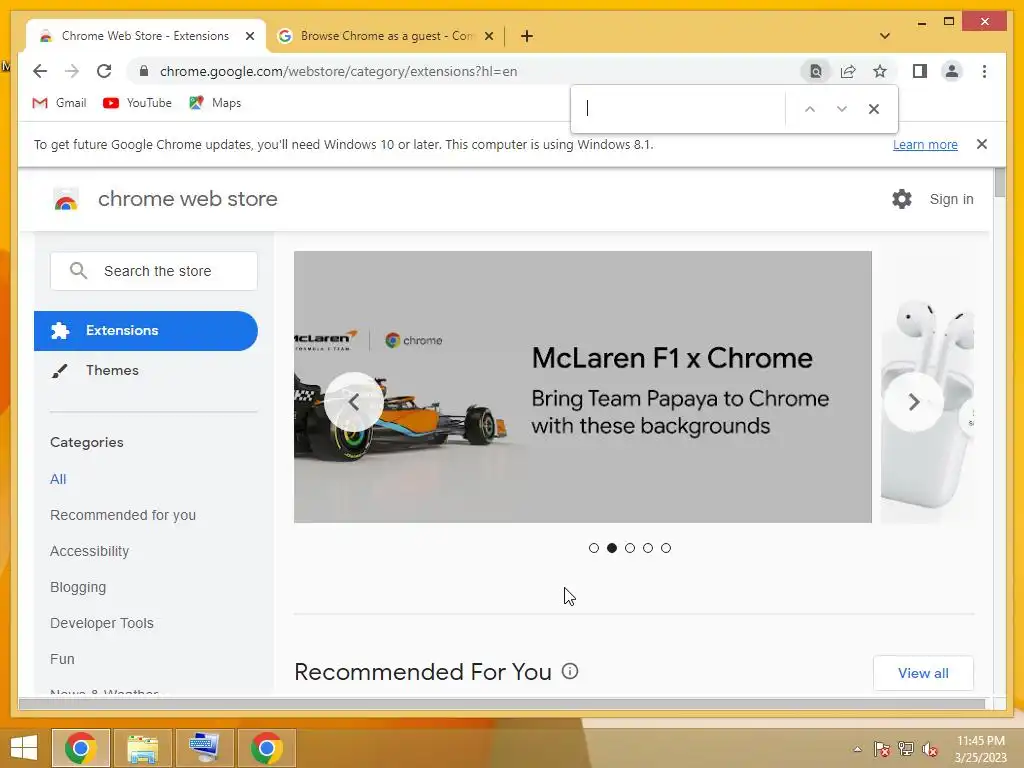Select the third carousel dot
This screenshot has width=1024, height=768.
(630, 548)
